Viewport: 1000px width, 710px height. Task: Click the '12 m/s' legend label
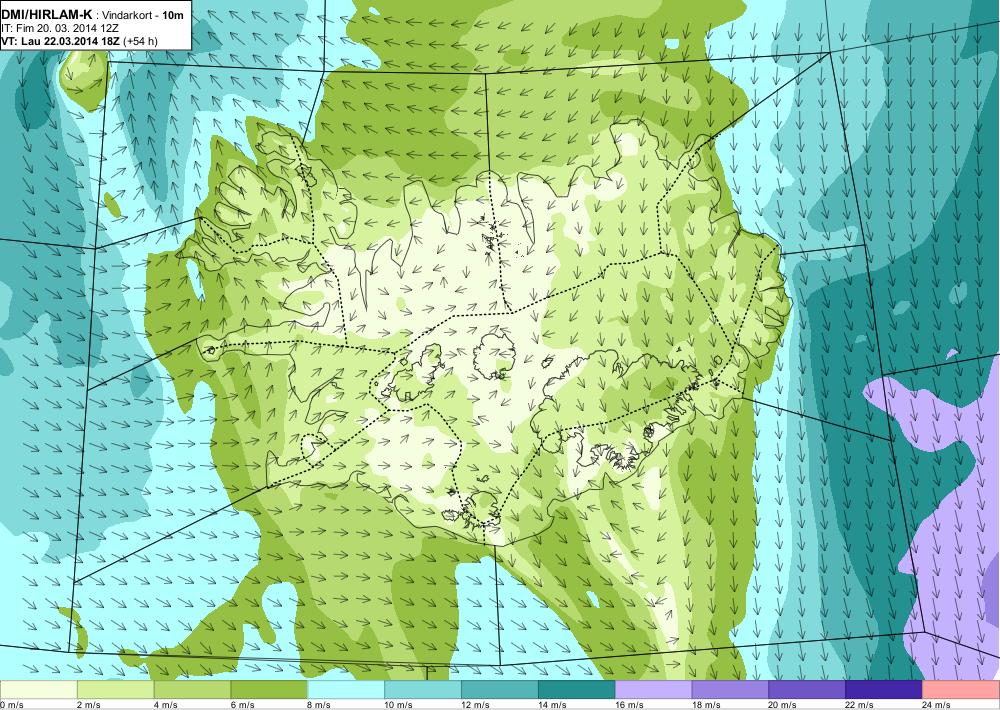[476, 705]
